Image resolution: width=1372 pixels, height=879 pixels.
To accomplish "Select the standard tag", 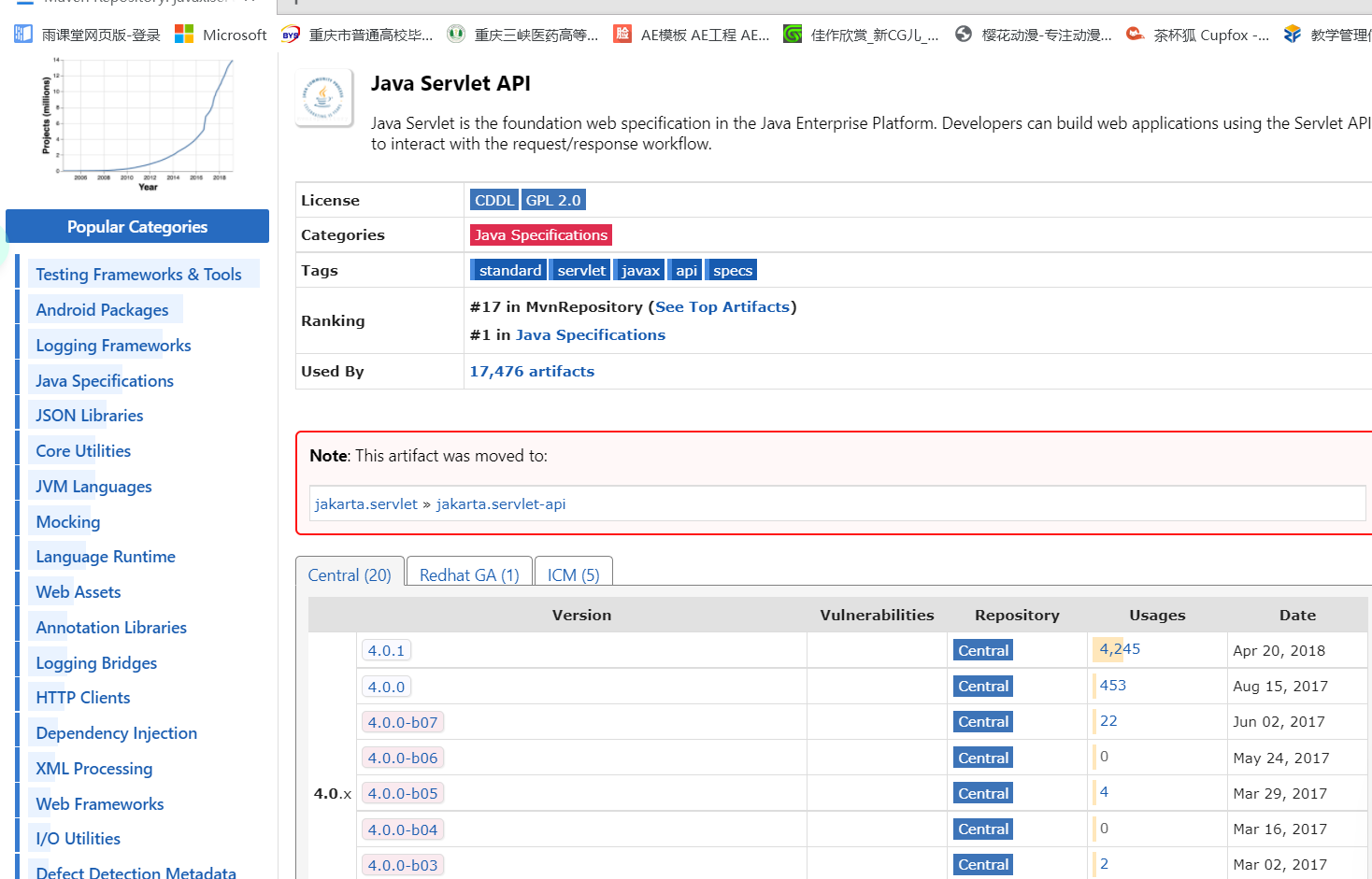I will pyautogui.click(x=509, y=270).
